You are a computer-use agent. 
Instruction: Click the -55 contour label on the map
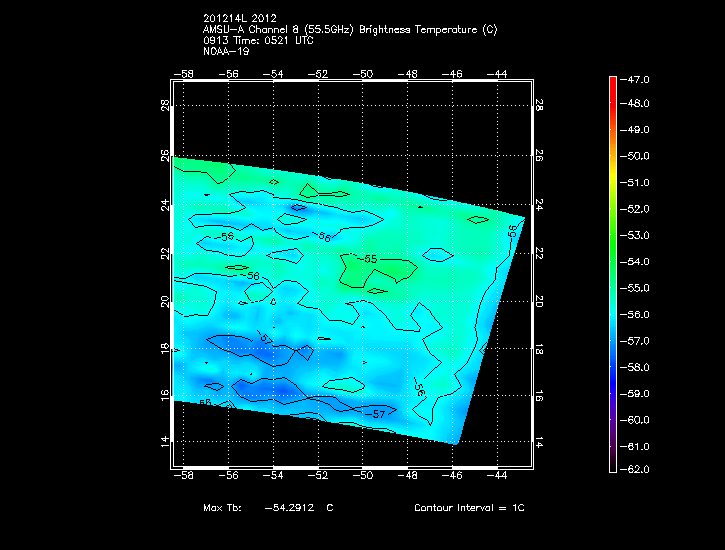click(x=370, y=259)
